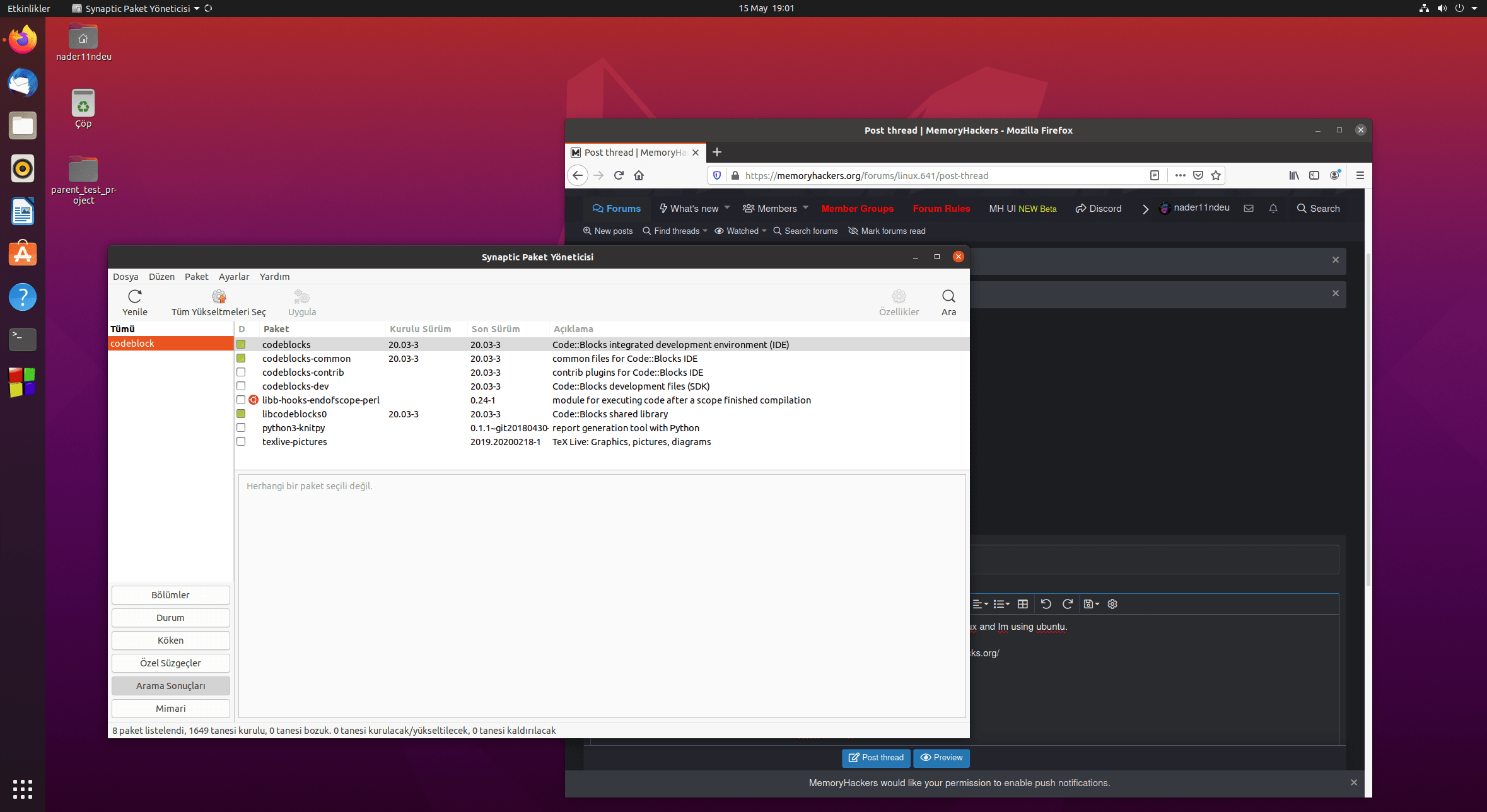The image size is (1487, 812).
Task: Click the Köken filter button
Action: click(170, 640)
